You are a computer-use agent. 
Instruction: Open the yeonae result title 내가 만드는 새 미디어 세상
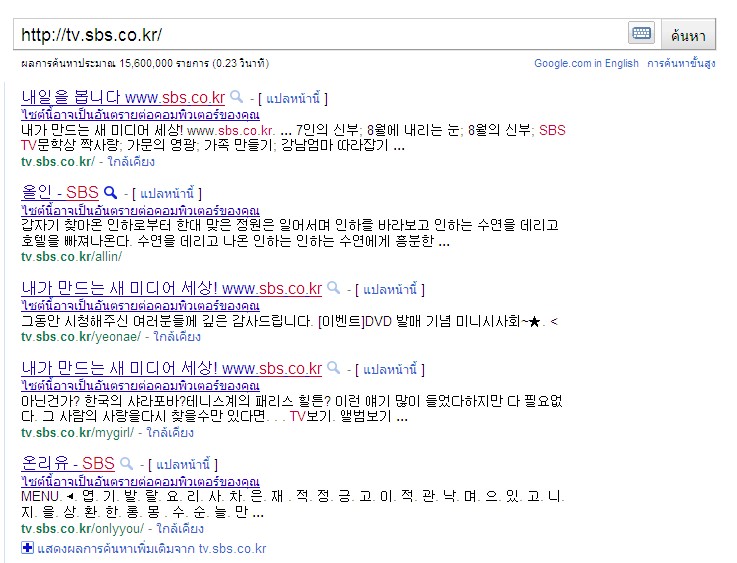(x=172, y=288)
